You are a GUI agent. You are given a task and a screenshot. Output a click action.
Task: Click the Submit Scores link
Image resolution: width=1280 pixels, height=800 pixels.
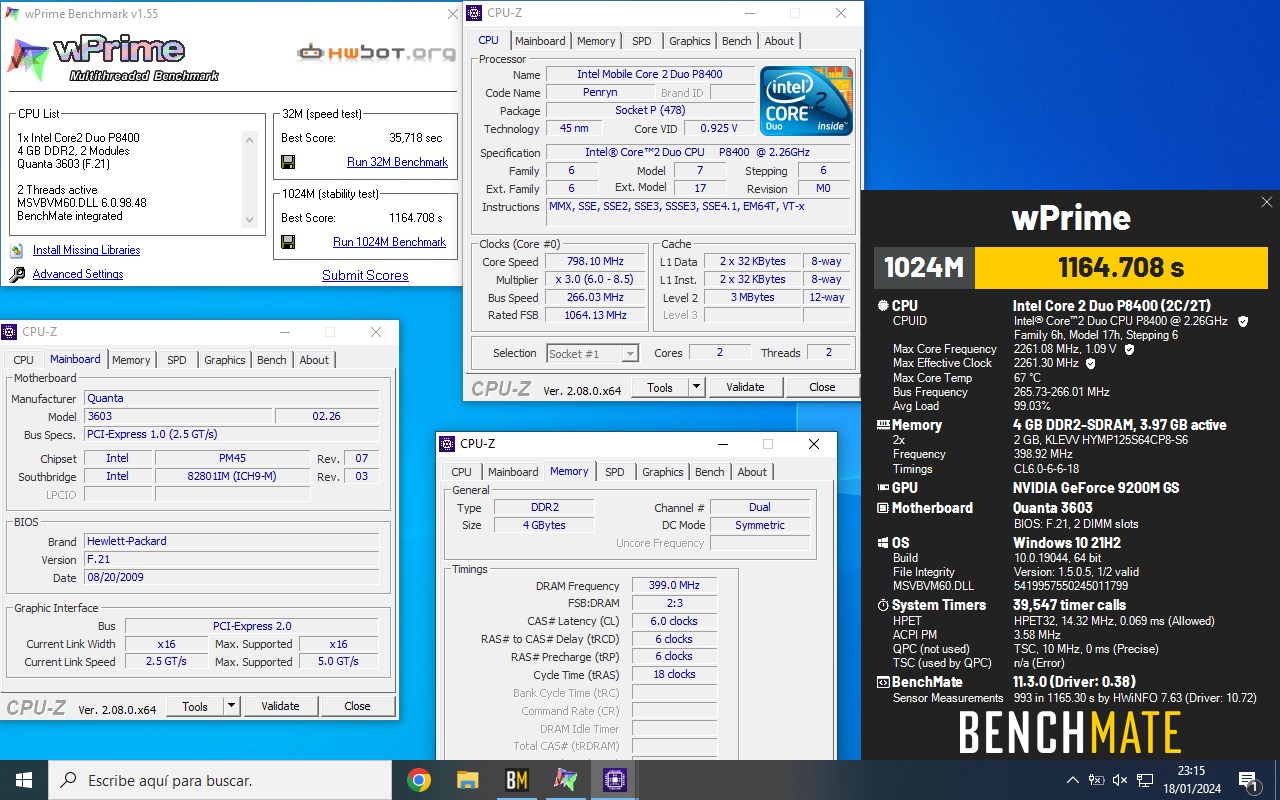coord(365,275)
